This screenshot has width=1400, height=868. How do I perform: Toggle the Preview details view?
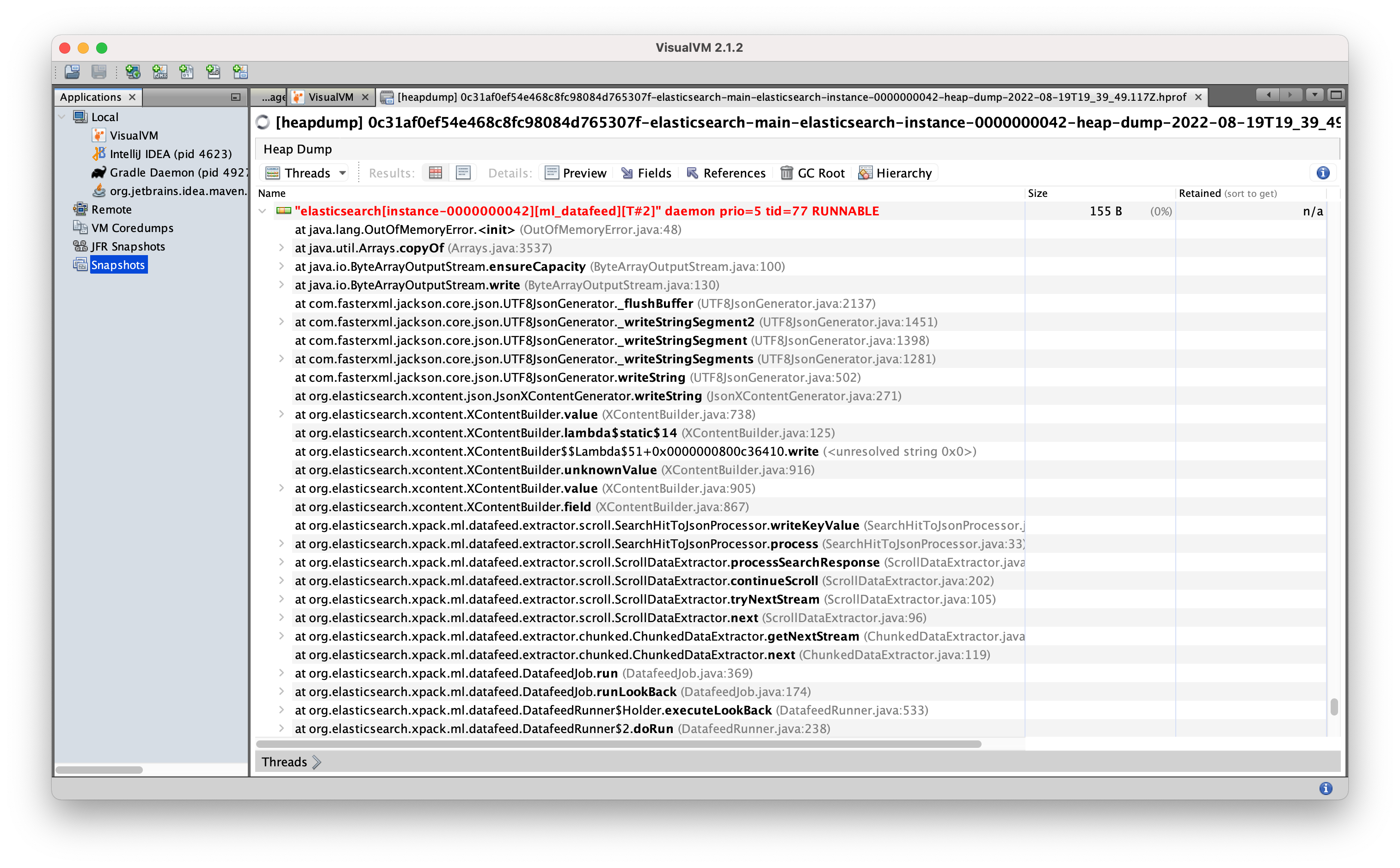pyautogui.click(x=575, y=173)
